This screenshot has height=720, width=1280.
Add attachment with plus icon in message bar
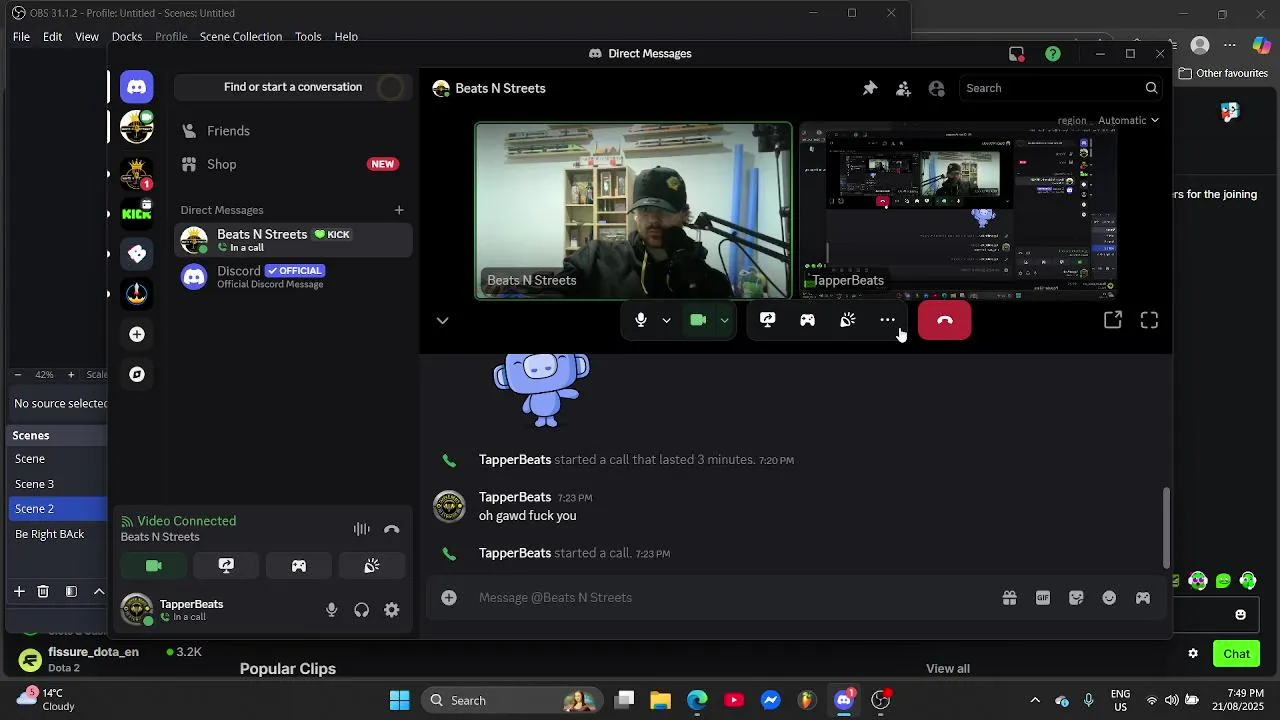(x=449, y=598)
